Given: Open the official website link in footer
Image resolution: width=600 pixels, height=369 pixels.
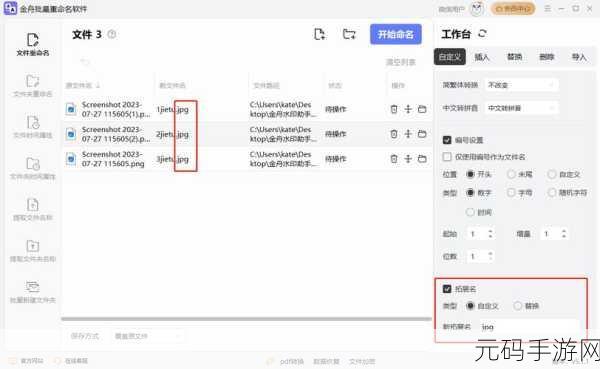Looking at the screenshot, I should coord(27,361).
